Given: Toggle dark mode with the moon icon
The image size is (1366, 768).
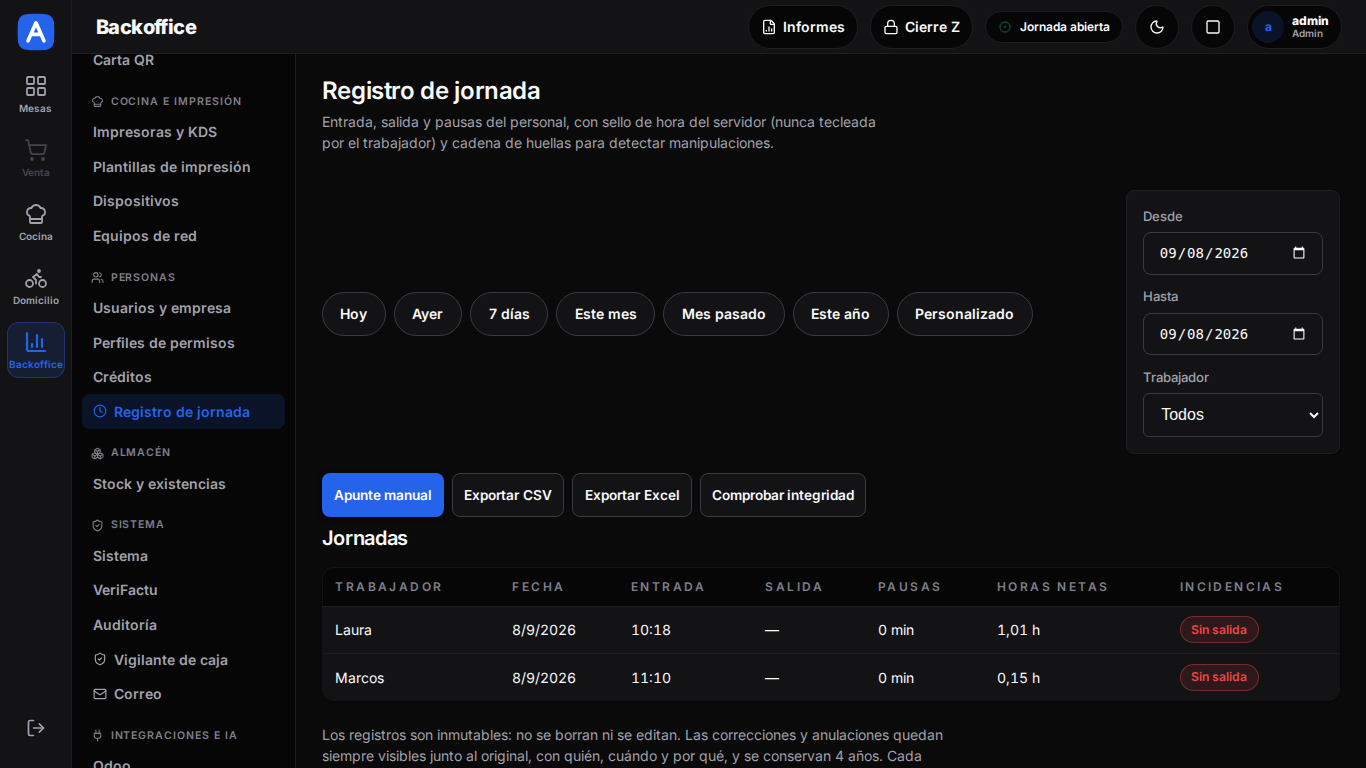Looking at the screenshot, I should click(1157, 27).
